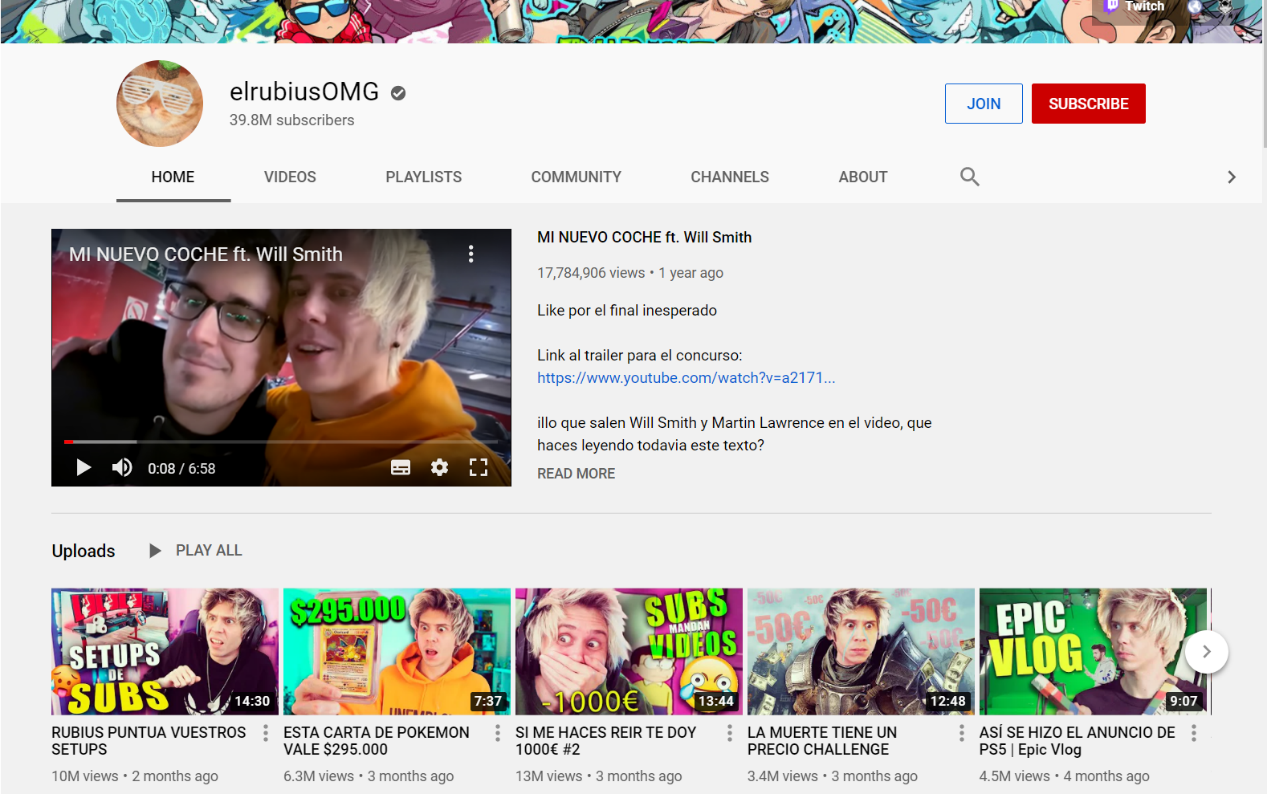Click the 4.5M views • 4 months ago text
The image size is (1267, 794).
[x=1065, y=776]
